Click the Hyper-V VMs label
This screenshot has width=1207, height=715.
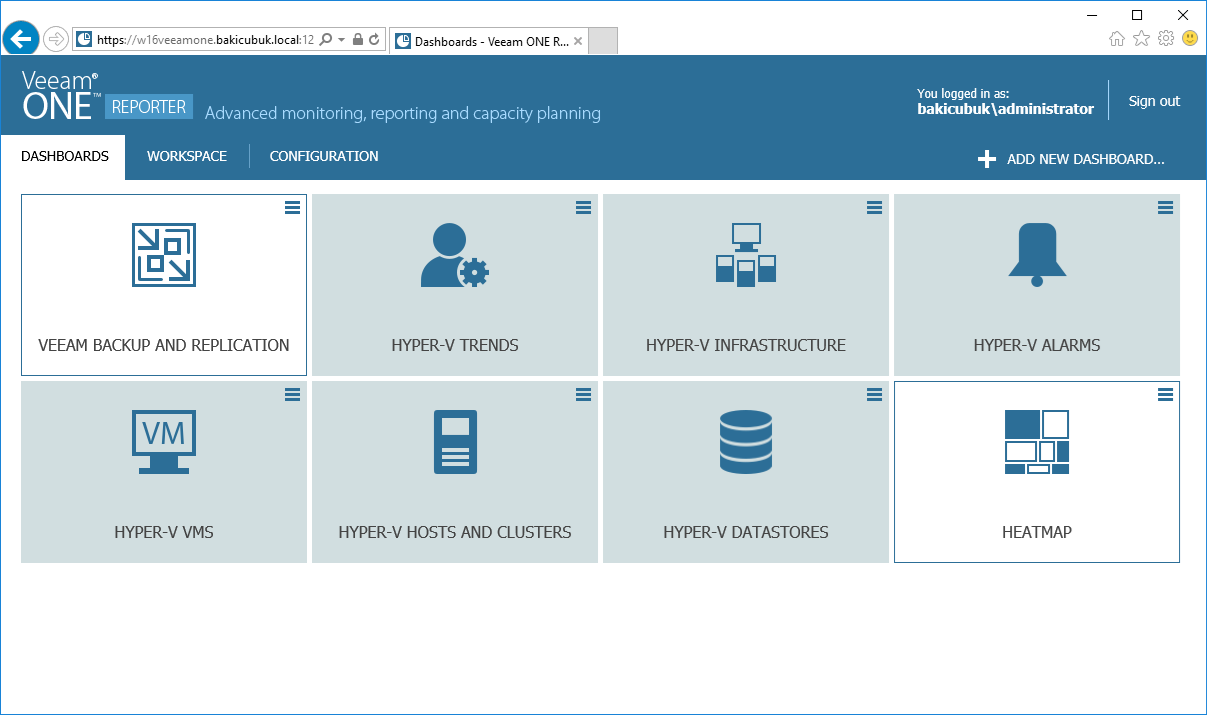(164, 532)
